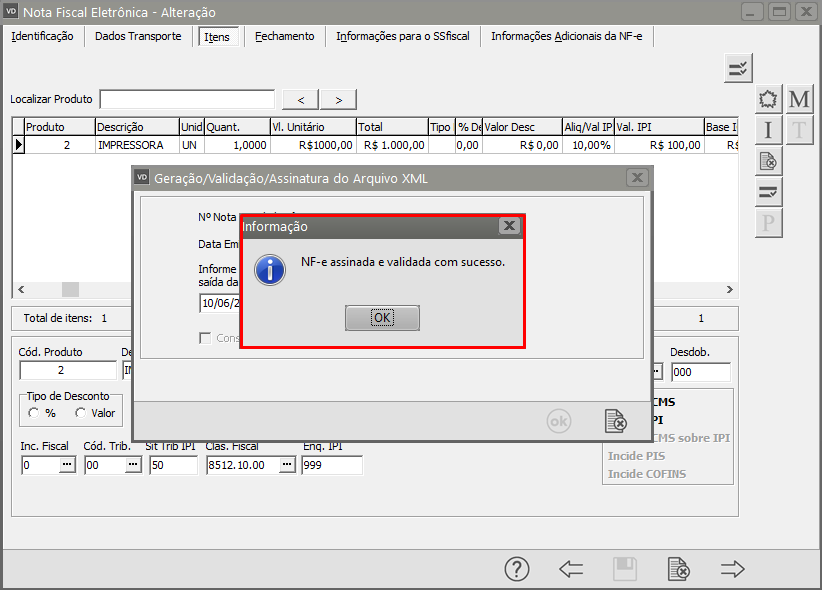Click the line check icon in side toolbar
The width and height of the screenshot is (822, 590).
pyautogui.click(x=768, y=192)
